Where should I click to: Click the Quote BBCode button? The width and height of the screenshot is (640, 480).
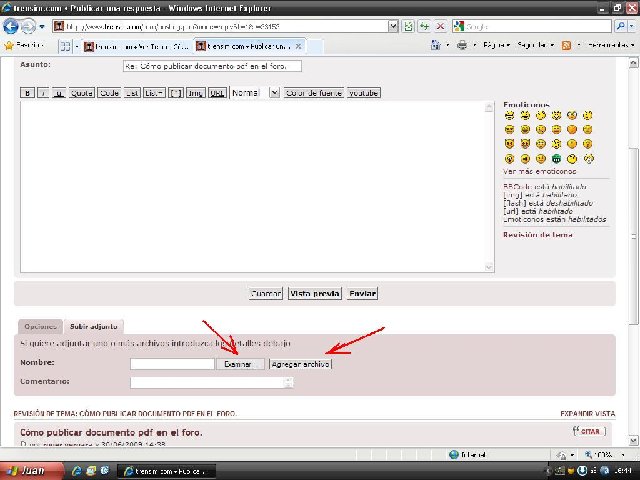(x=81, y=93)
